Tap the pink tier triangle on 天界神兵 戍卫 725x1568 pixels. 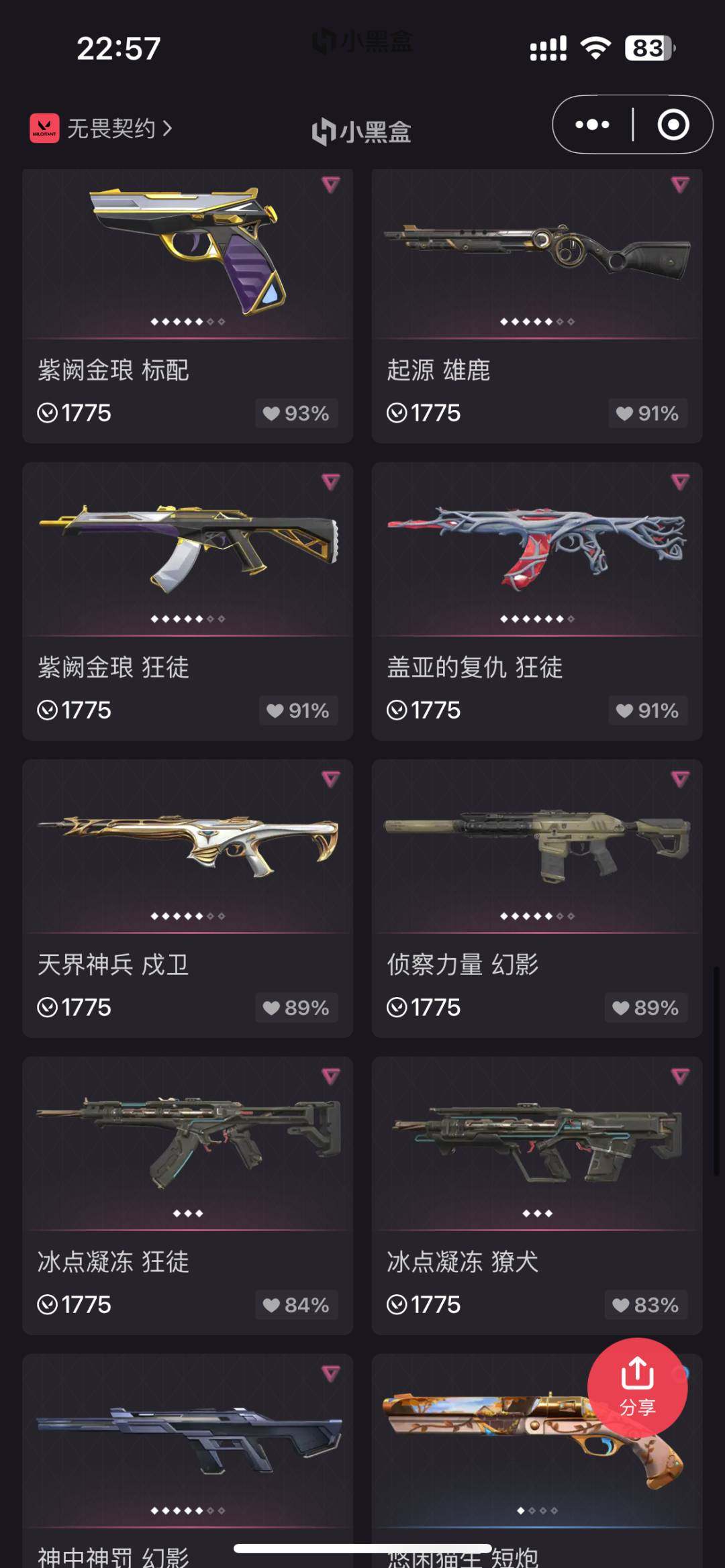tap(330, 779)
